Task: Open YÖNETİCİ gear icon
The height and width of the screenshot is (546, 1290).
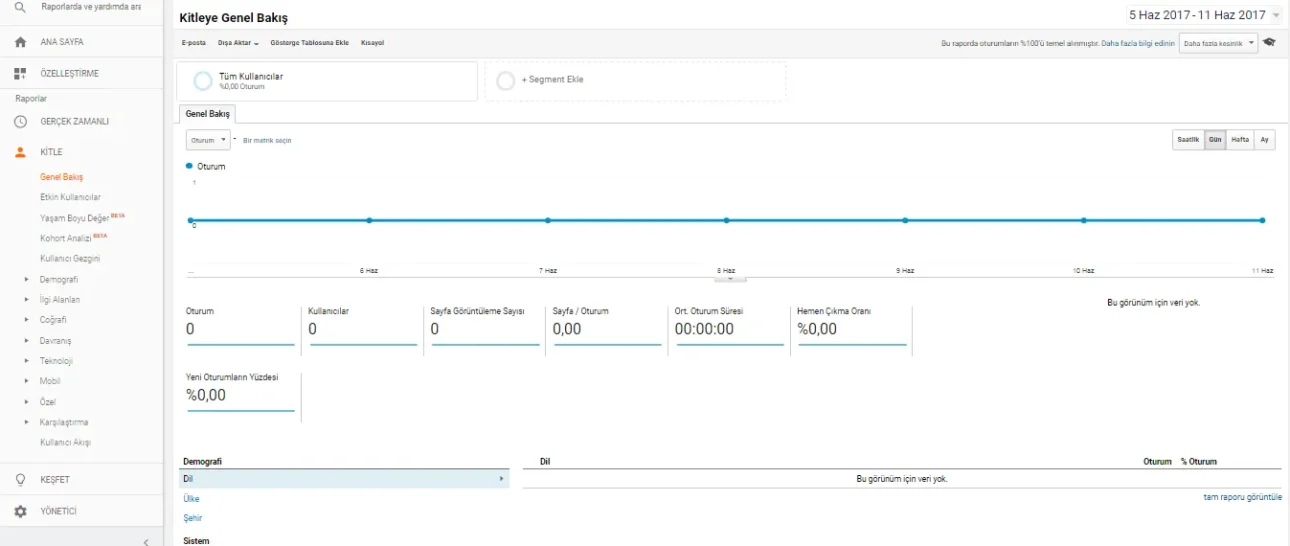Action: 20,511
